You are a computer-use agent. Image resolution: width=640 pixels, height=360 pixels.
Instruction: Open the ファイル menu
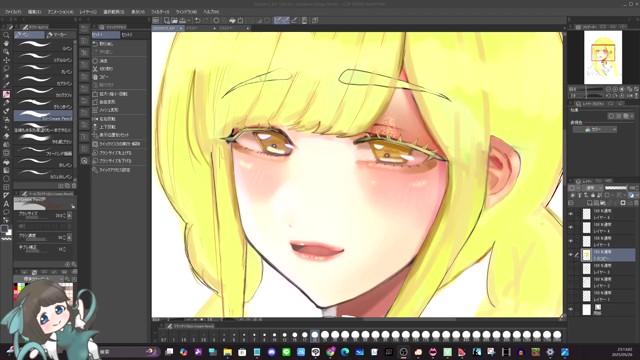coord(13,12)
